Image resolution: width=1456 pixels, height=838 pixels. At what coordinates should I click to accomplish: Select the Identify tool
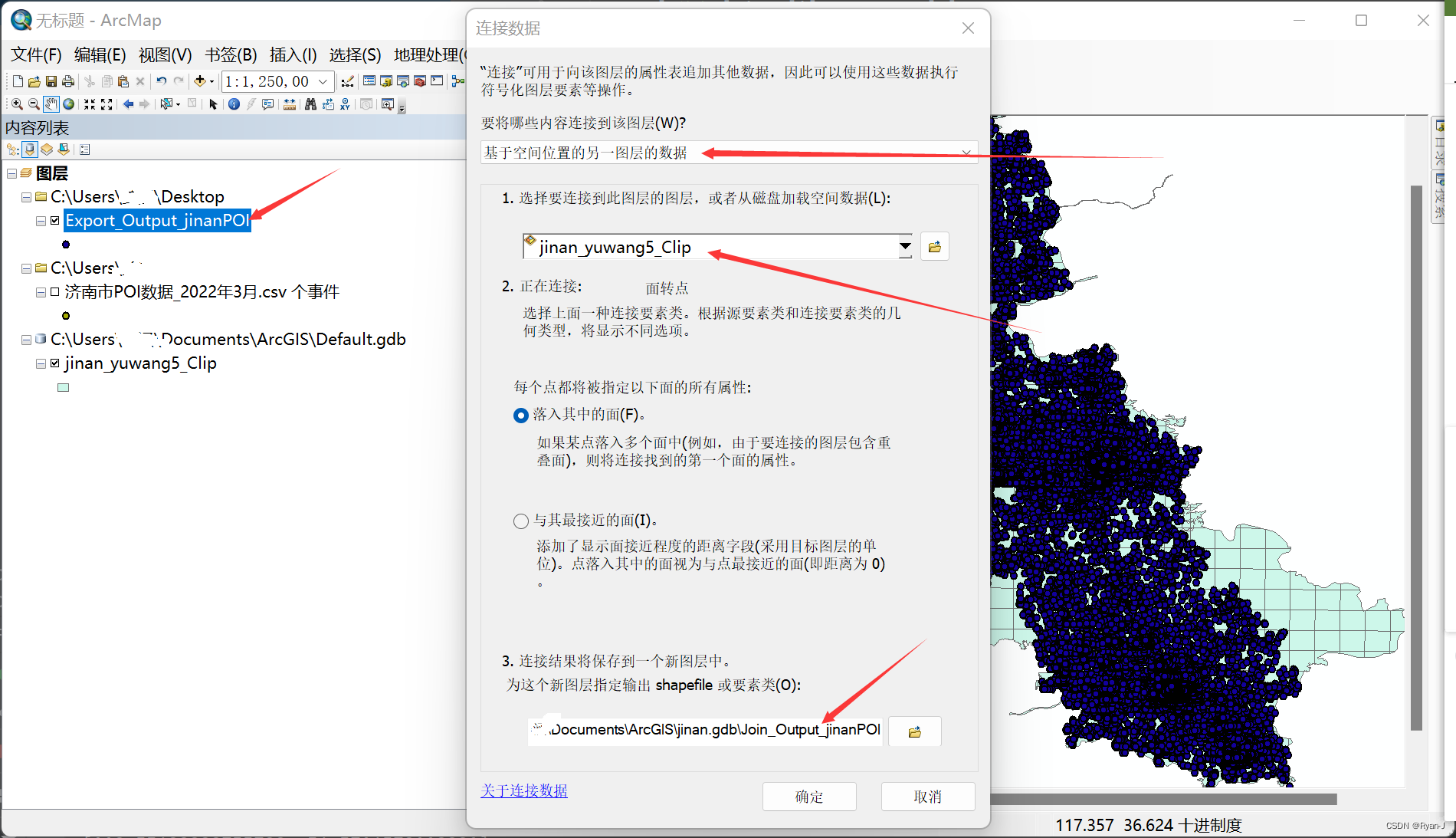pos(234,104)
